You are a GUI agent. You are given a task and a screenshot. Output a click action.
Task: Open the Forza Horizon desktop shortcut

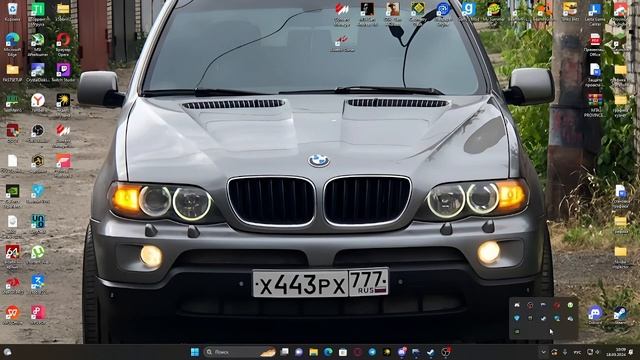coord(63,161)
